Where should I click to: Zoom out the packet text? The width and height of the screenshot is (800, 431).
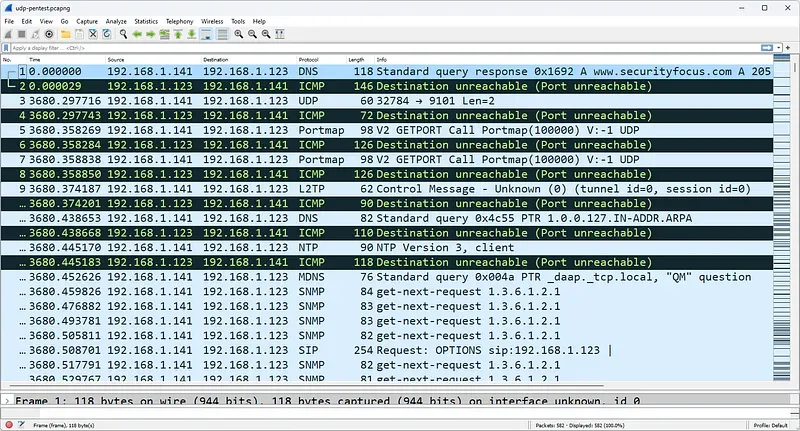pos(252,34)
